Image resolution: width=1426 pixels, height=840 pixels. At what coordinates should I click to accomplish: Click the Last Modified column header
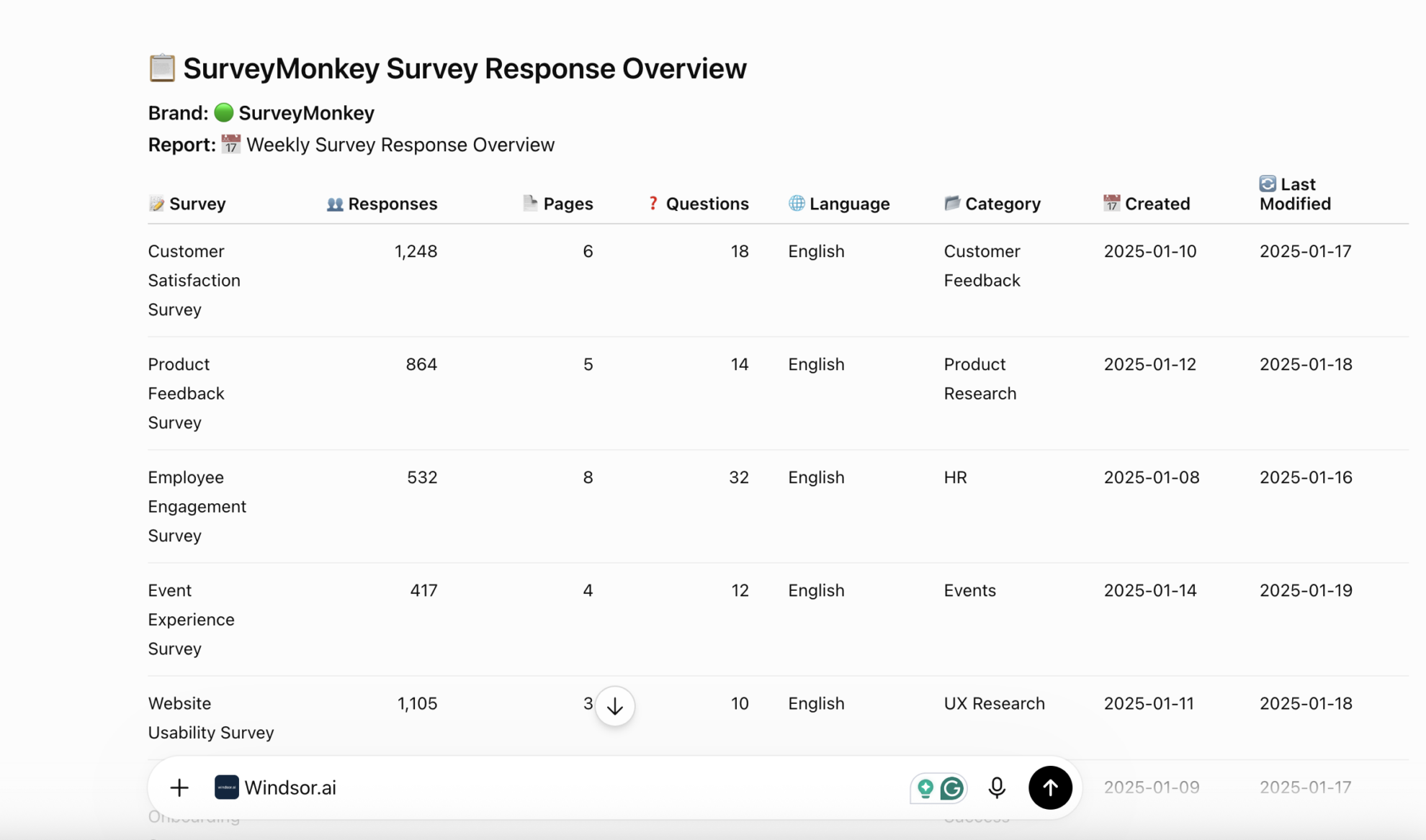pyautogui.click(x=1296, y=194)
